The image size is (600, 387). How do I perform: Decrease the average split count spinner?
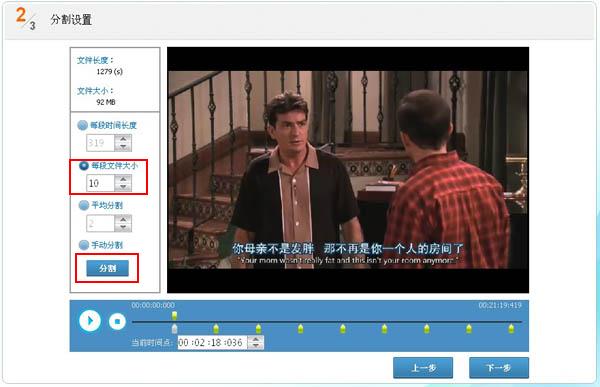[x=123, y=227]
